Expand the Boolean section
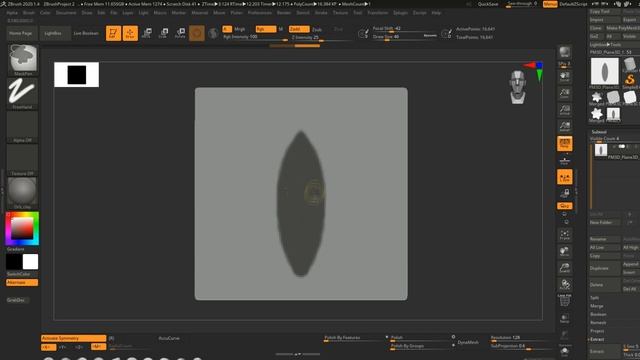The image size is (640, 360). click(598, 314)
